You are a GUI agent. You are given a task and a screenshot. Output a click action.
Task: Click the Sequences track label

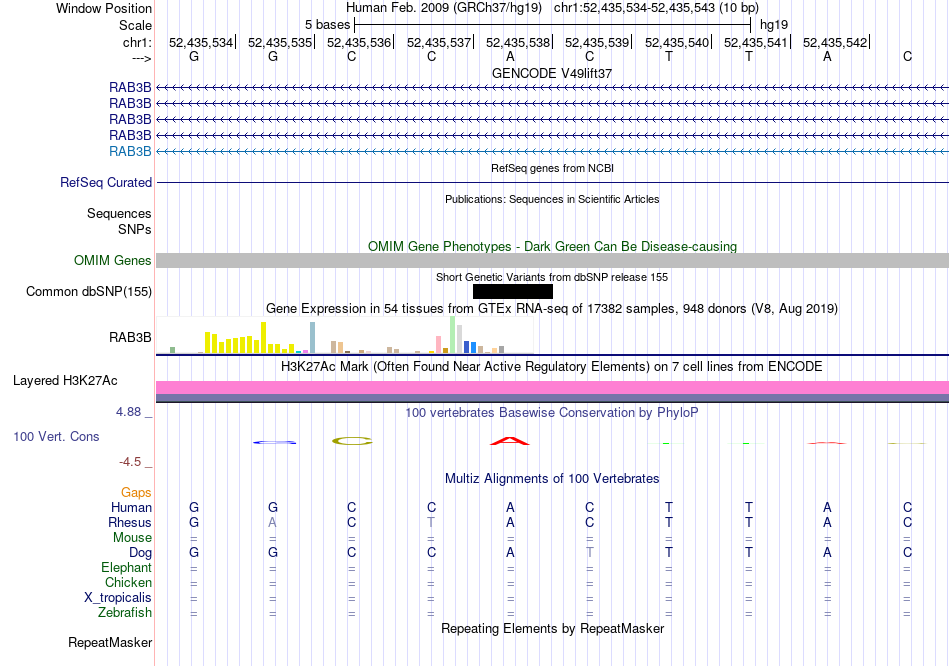[119, 213]
